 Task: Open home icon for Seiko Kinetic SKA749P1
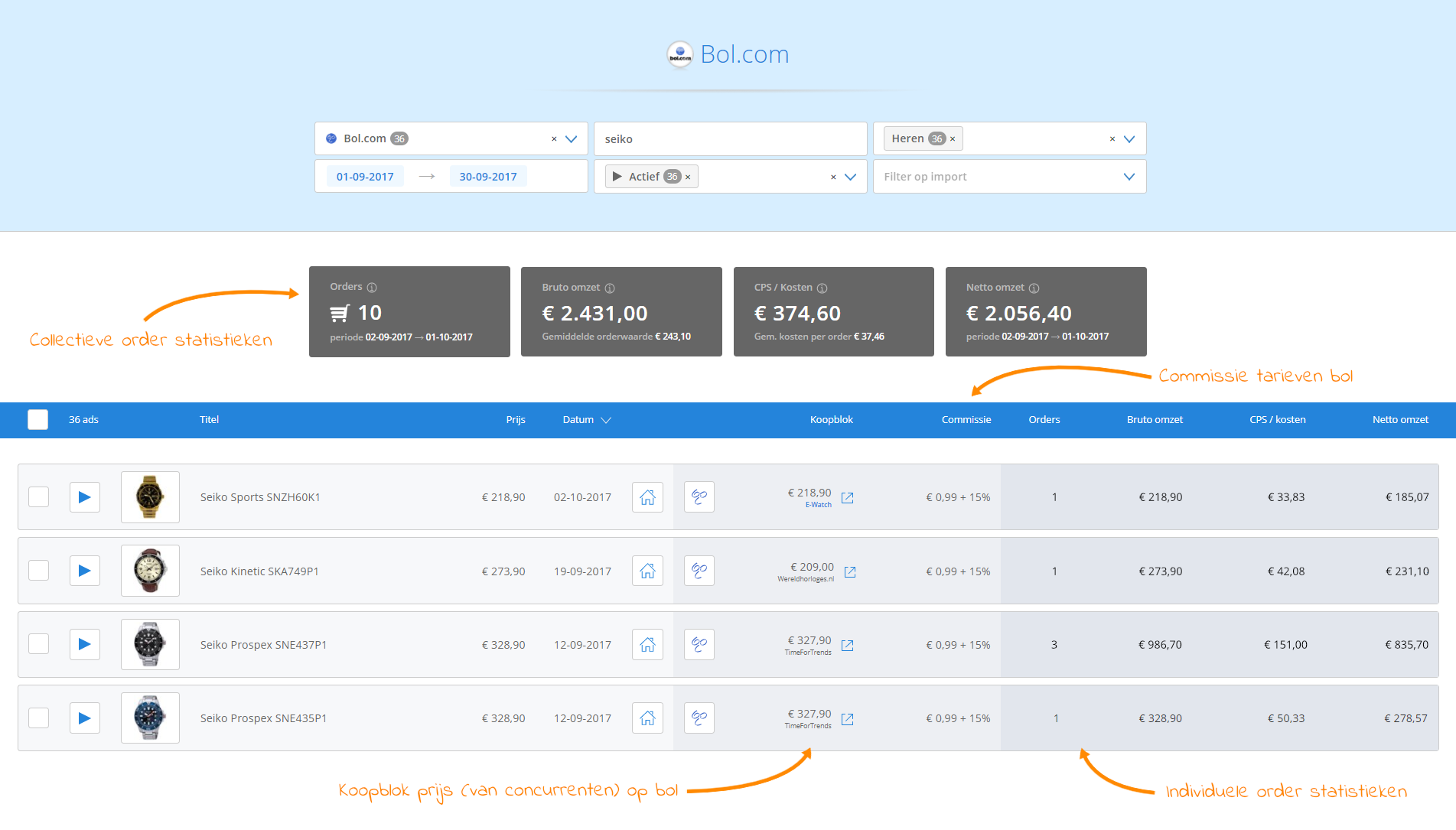click(x=647, y=571)
